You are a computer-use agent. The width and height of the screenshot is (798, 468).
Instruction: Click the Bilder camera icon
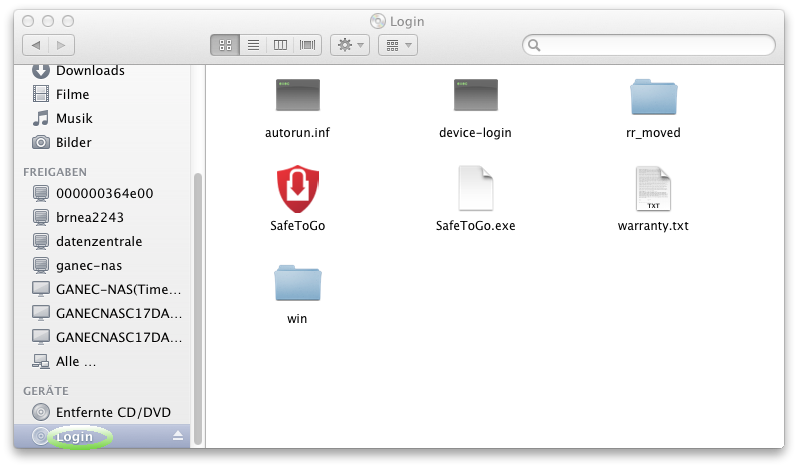[41, 142]
